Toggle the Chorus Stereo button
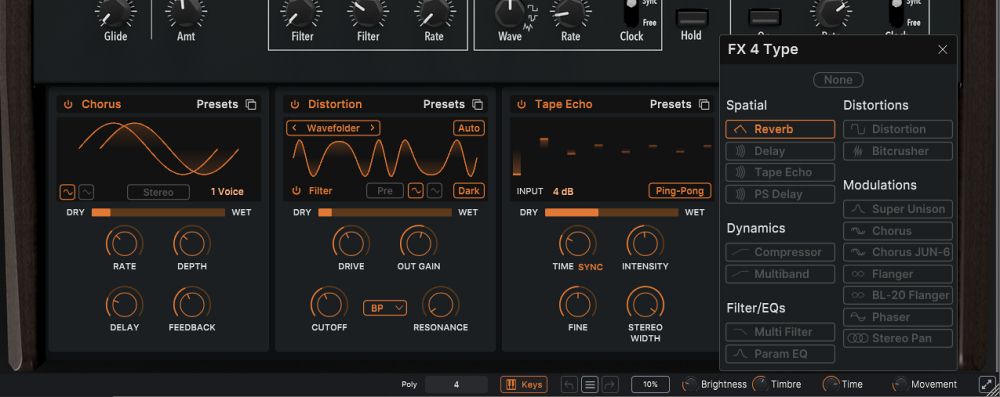Image resolution: width=1000 pixels, height=397 pixels. click(158, 191)
